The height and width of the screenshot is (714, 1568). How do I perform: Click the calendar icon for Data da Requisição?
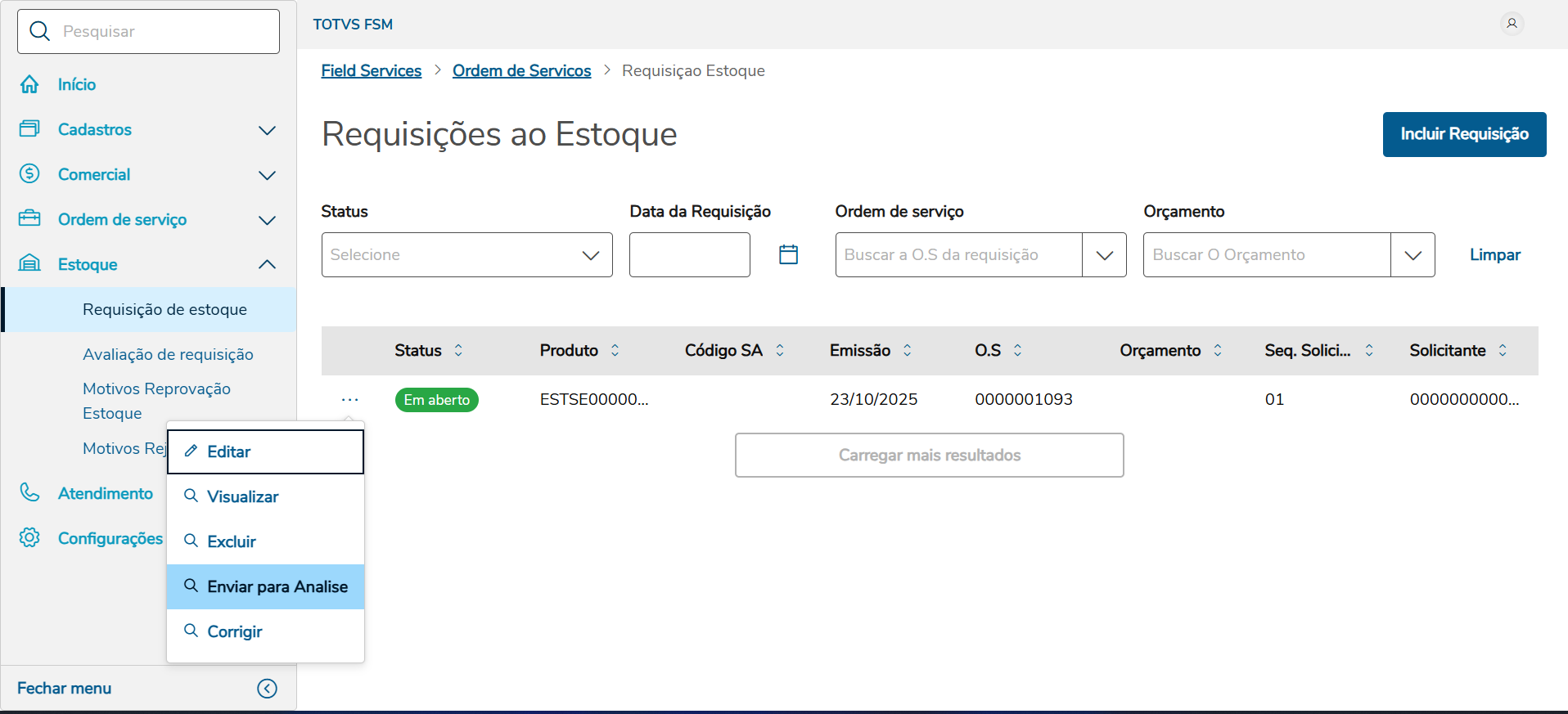coord(788,254)
